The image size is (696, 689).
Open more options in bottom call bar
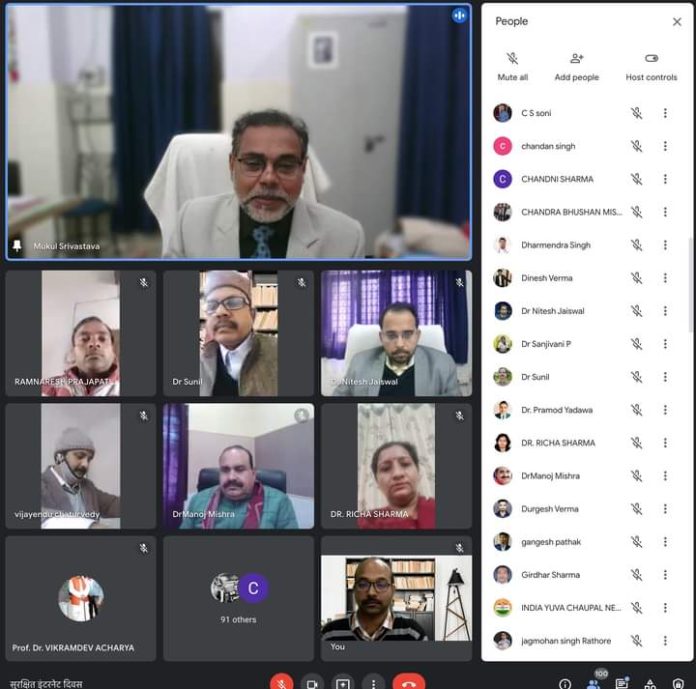tap(374, 683)
